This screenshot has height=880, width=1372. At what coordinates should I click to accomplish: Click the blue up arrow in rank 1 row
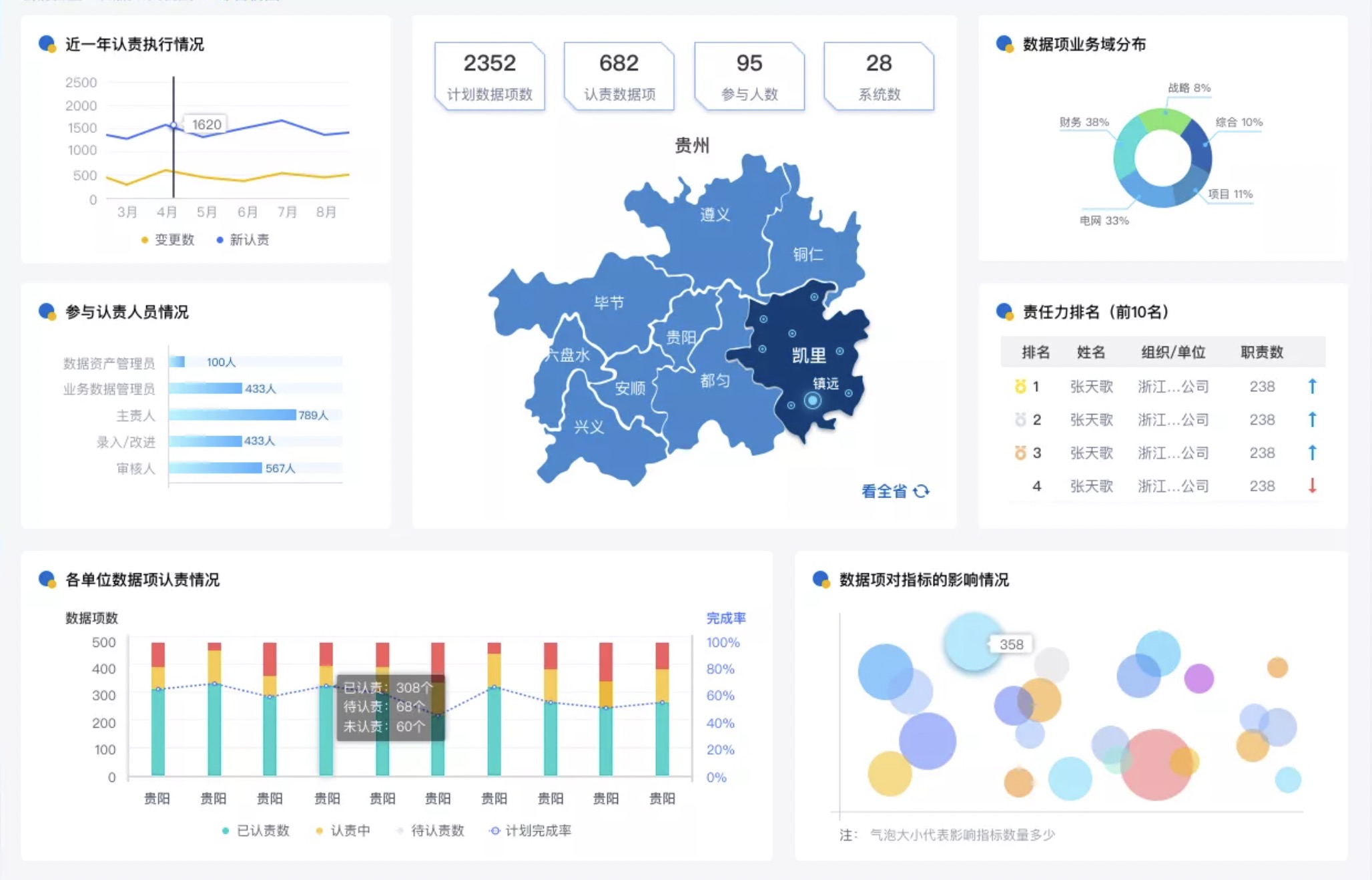[1312, 386]
